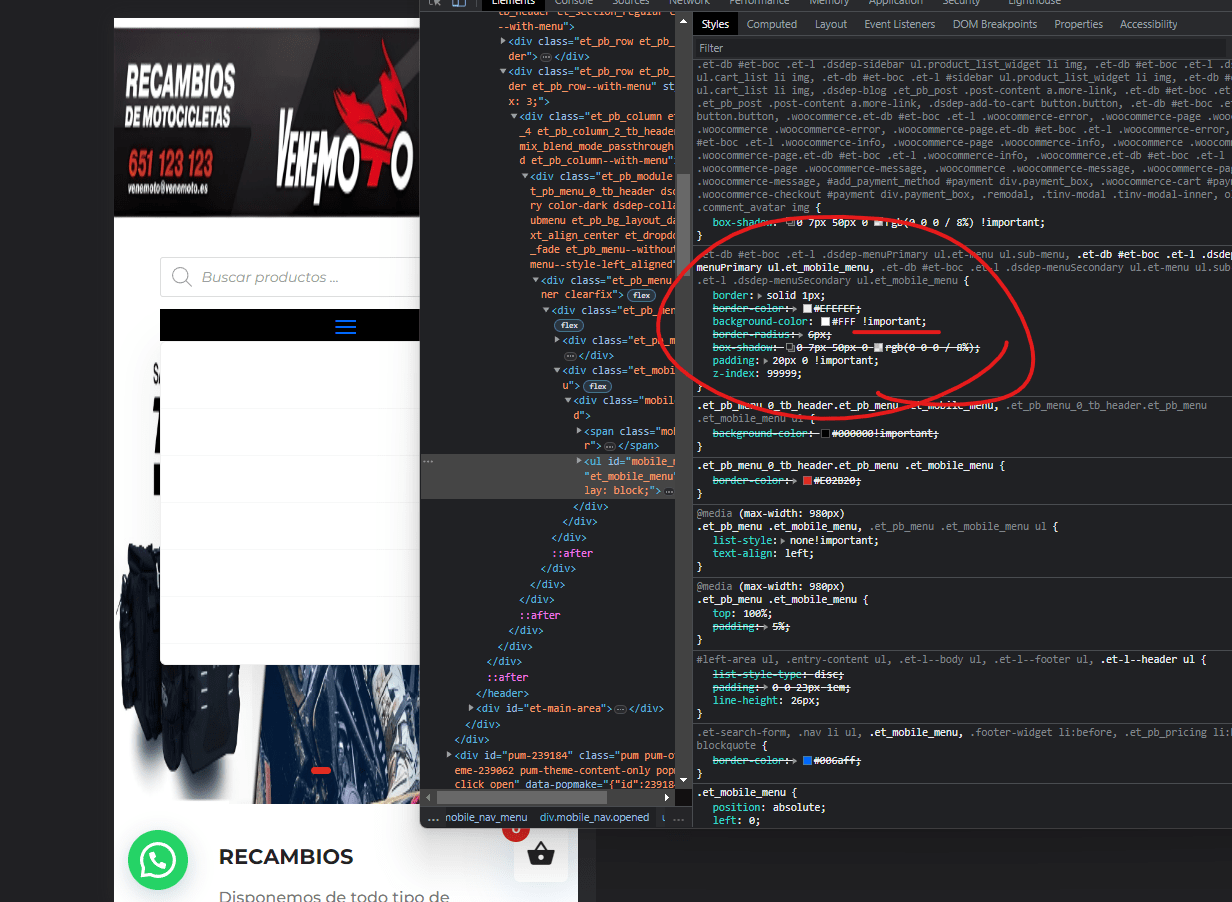The image size is (1232, 902).
Task: Click the box-shadow editor icon before rgb(0 0 0 / 8%)
Action: tap(790, 347)
